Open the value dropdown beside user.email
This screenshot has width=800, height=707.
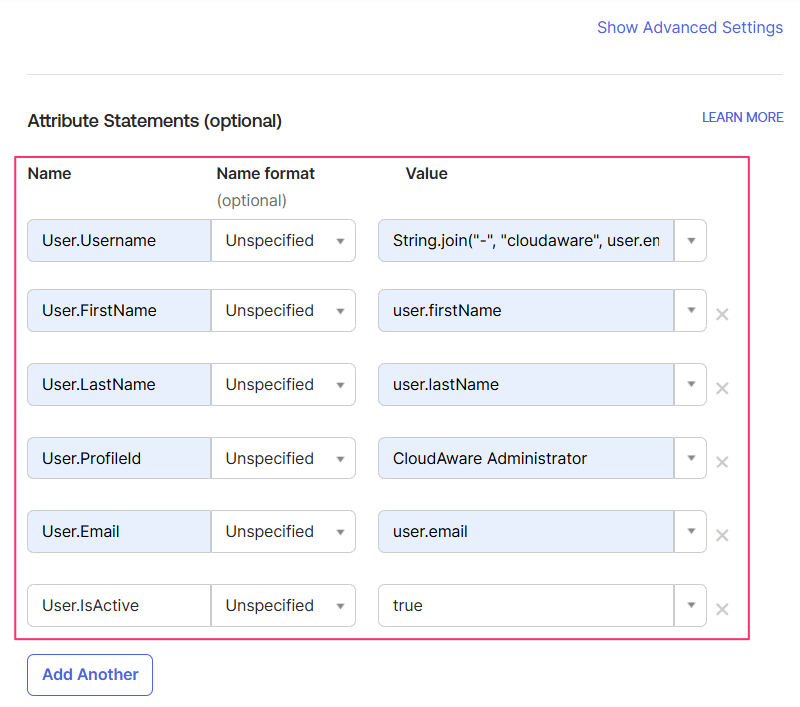[x=691, y=531]
